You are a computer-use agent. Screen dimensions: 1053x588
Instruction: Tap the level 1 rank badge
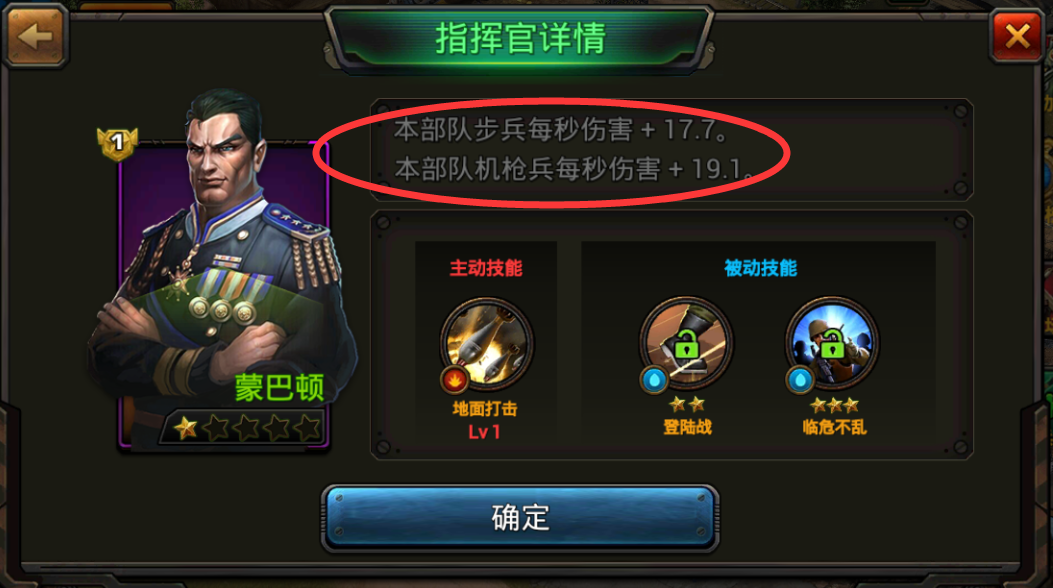coord(118,143)
